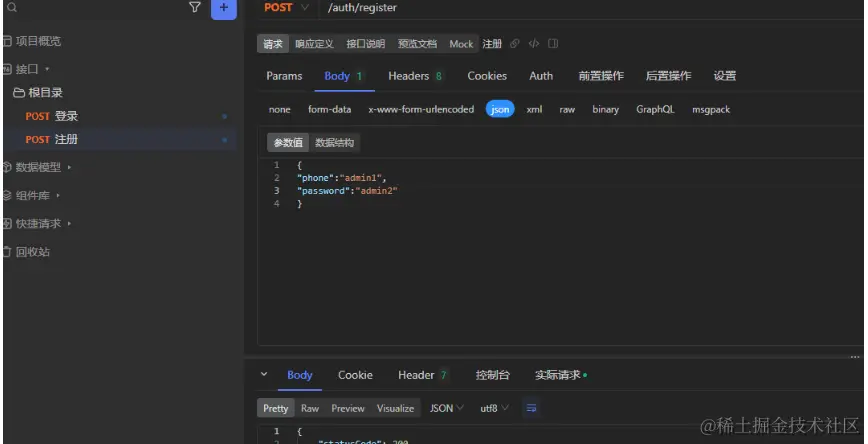The height and width of the screenshot is (444, 868).
Task: Switch to the 接口说明 tab
Action: click(365, 44)
